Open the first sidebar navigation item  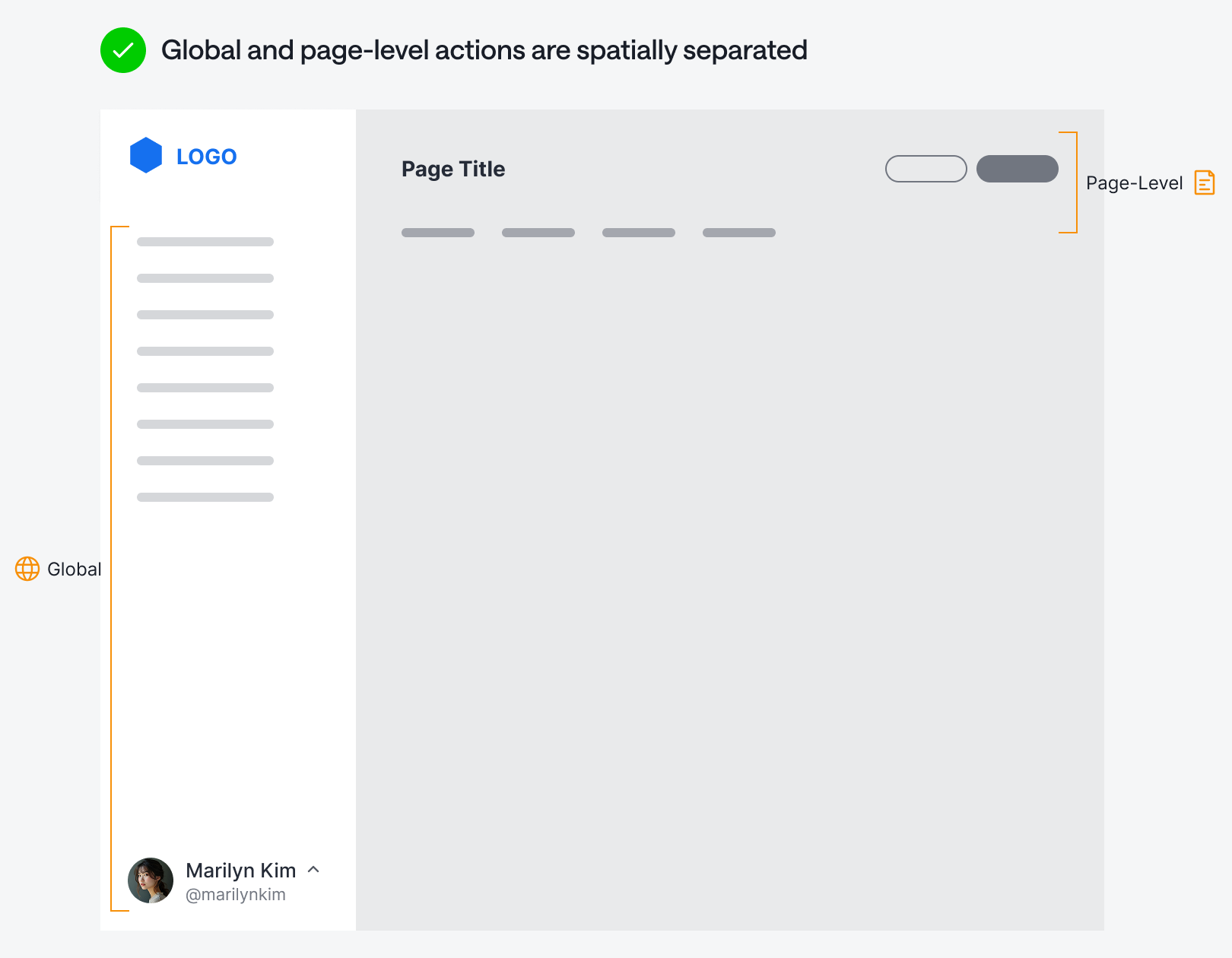[x=205, y=242]
